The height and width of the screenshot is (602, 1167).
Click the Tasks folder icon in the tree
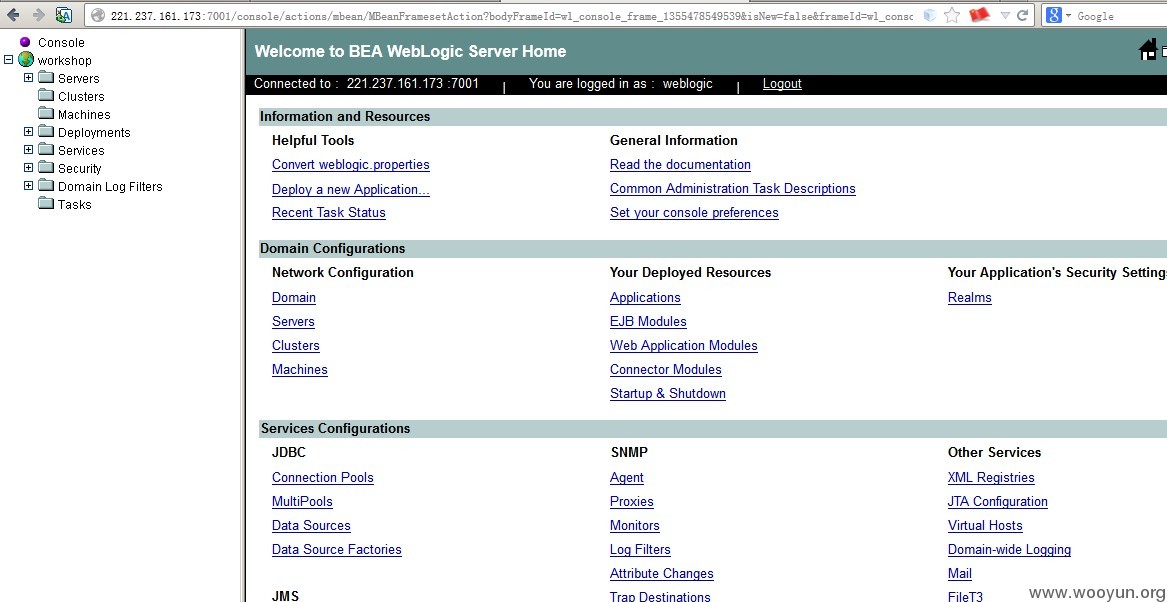[x=46, y=203]
